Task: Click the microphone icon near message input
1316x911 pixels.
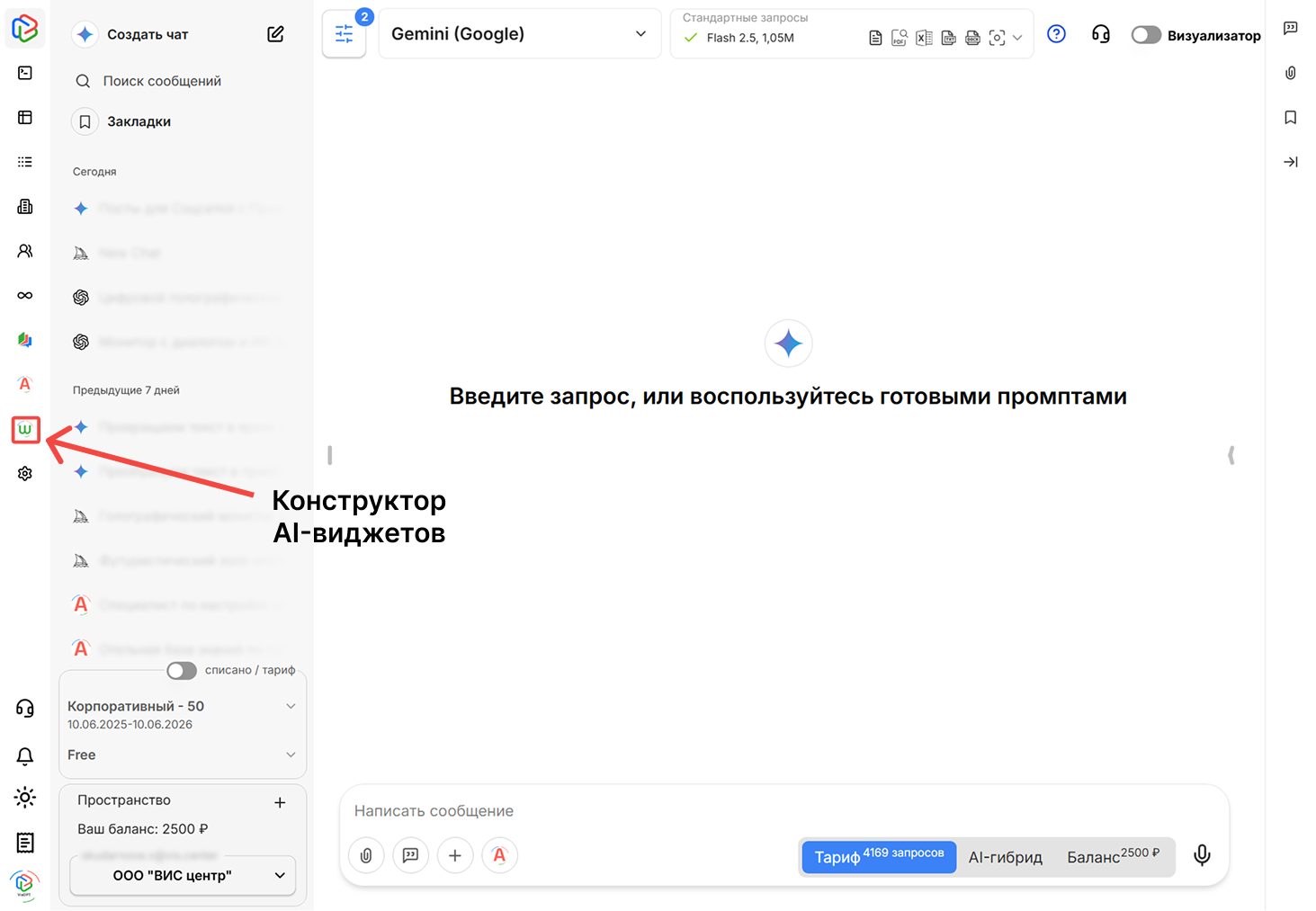Action: pyautogui.click(x=1202, y=855)
